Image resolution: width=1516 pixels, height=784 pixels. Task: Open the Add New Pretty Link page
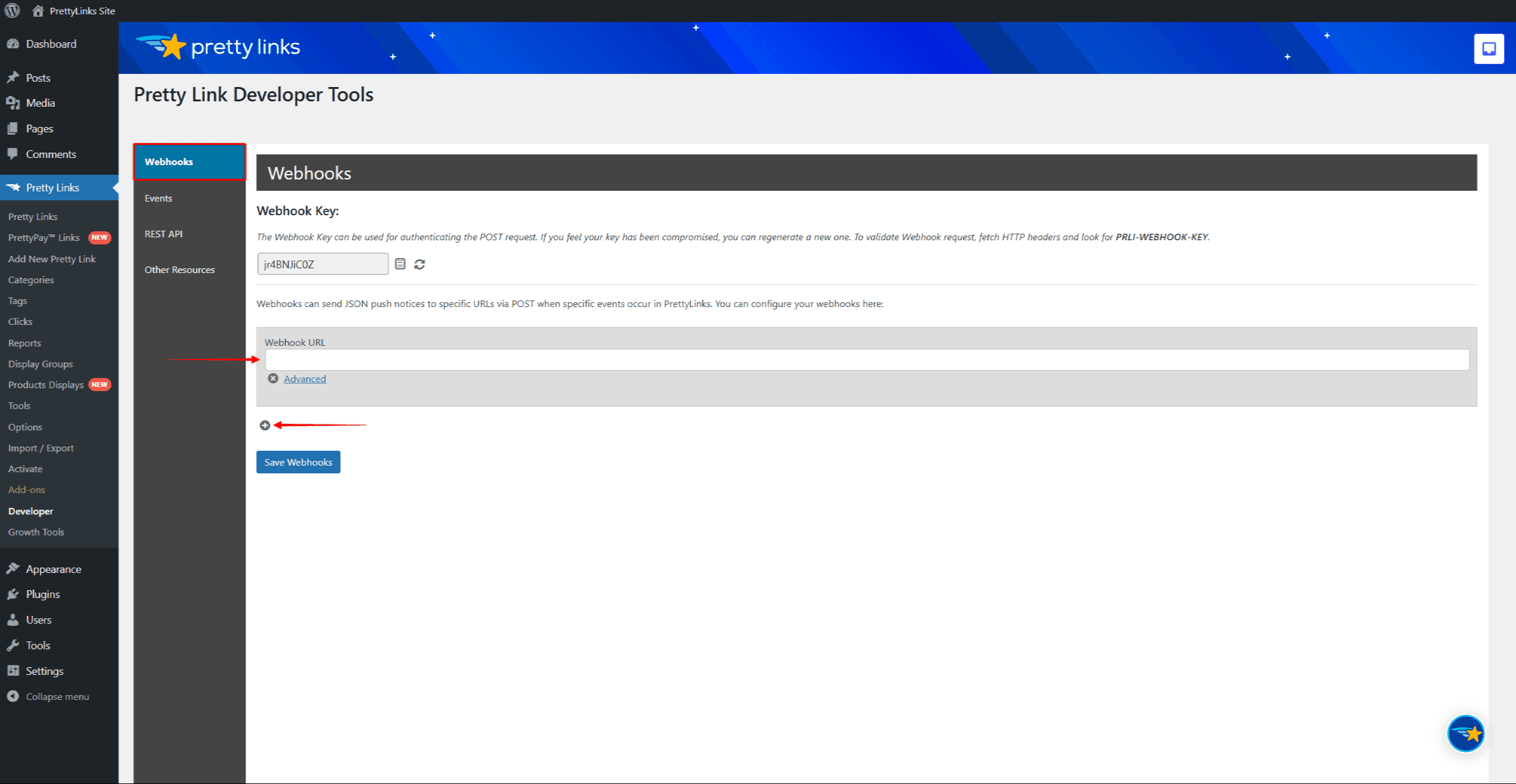coord(52,259)
